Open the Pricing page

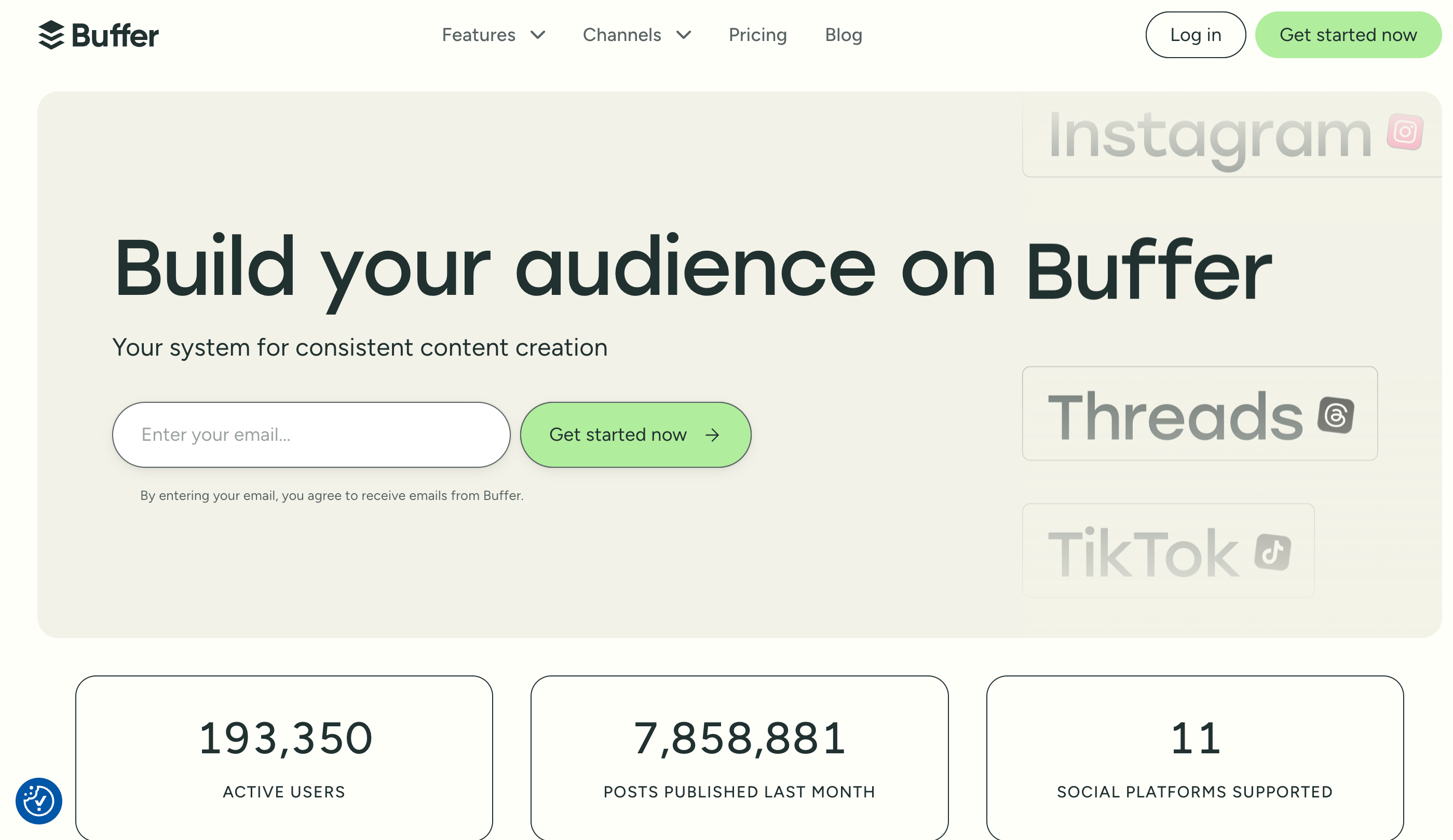[757, 35]
